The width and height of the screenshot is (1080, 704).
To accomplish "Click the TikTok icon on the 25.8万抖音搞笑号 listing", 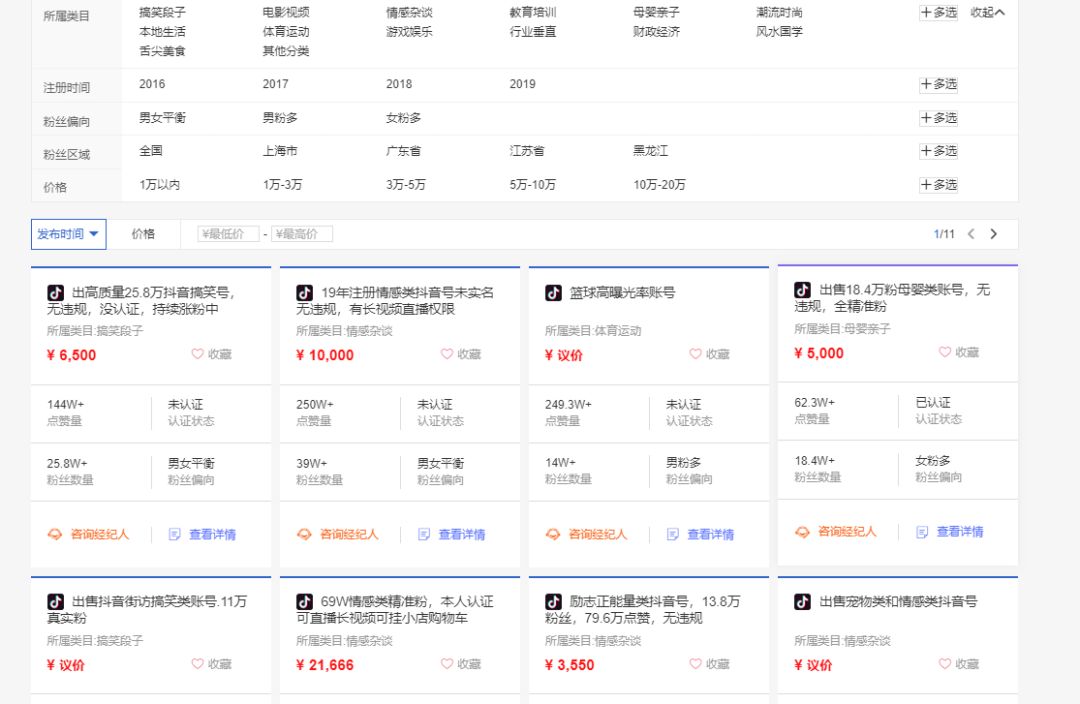I will 55,293.
